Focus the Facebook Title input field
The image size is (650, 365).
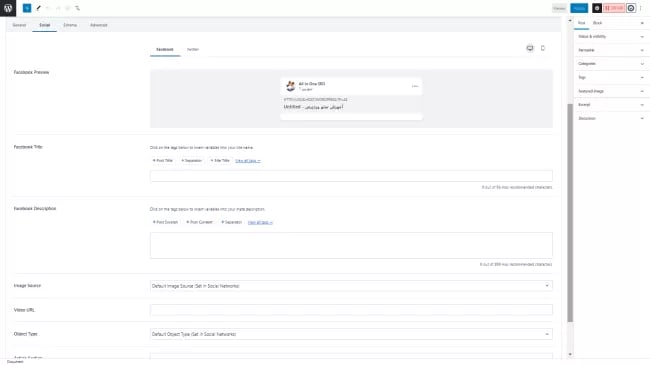pos(351,176)
